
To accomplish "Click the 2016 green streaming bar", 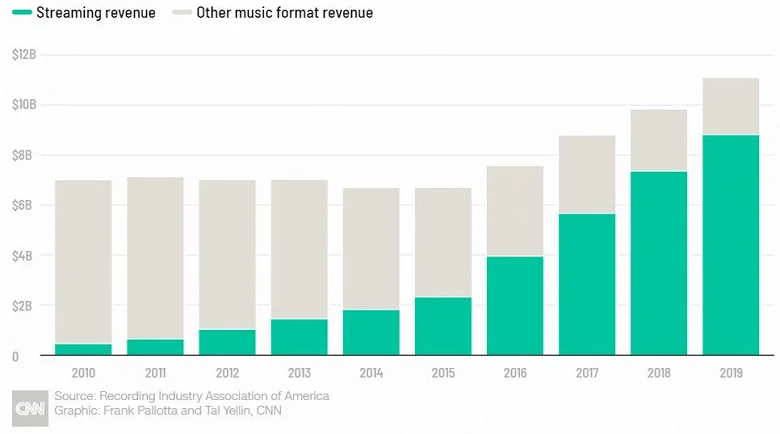I will coord(515,306).
